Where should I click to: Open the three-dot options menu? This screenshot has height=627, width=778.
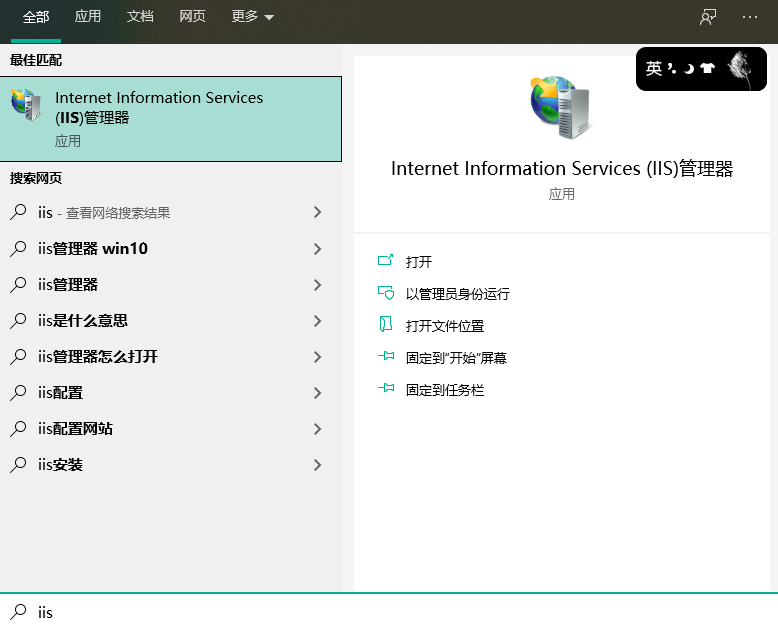(750, 17)
